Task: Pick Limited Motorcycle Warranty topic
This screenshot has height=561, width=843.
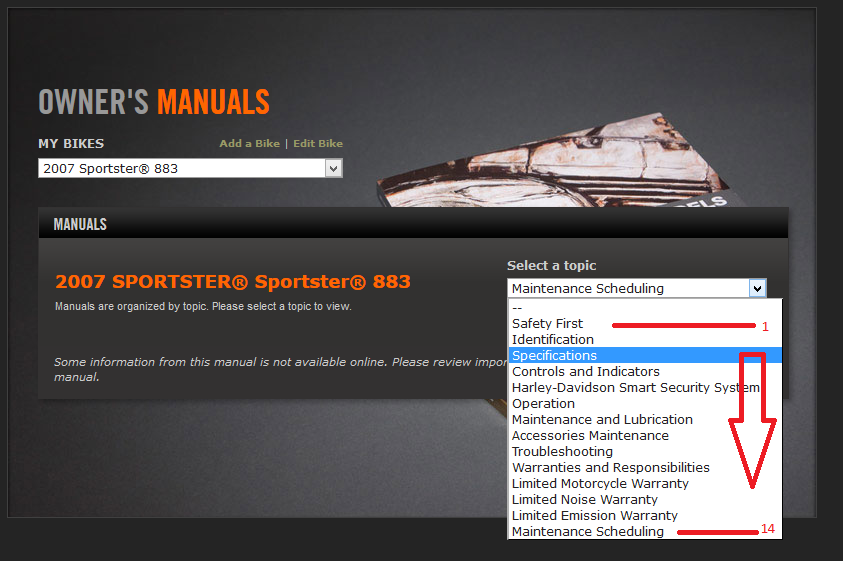Action: [x=600, y=484]
